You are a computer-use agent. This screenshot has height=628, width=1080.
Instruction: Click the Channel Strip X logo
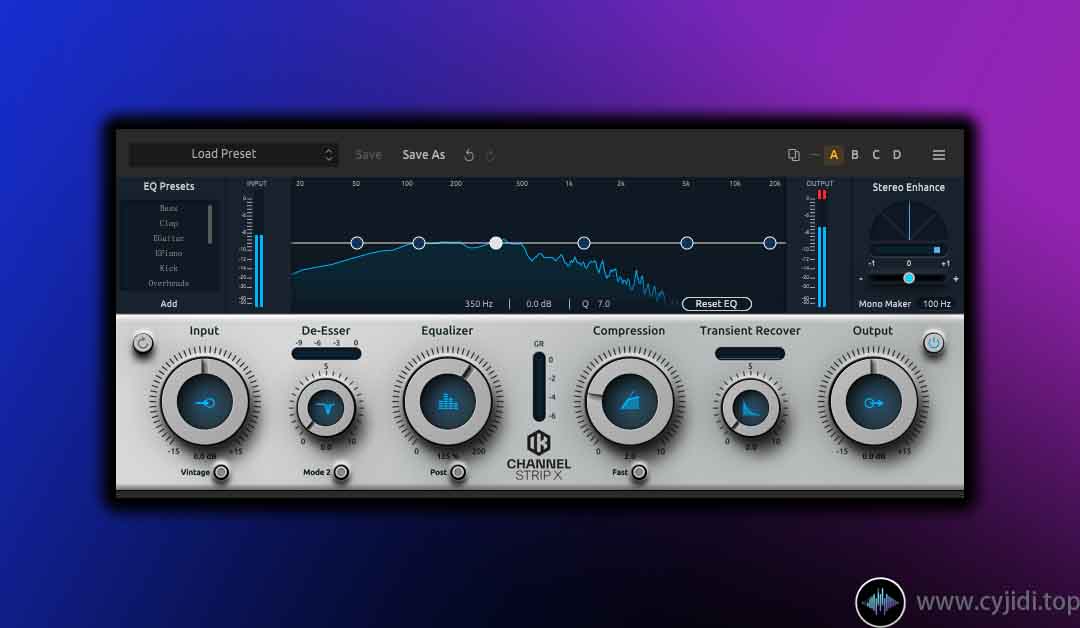click(x=539, y=456)
